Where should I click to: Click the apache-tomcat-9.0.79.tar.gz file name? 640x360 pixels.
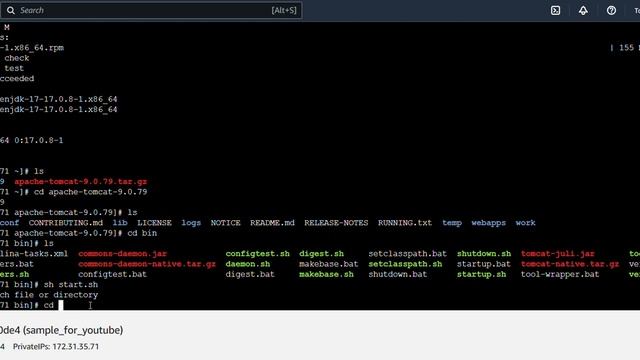pos(81,182)
